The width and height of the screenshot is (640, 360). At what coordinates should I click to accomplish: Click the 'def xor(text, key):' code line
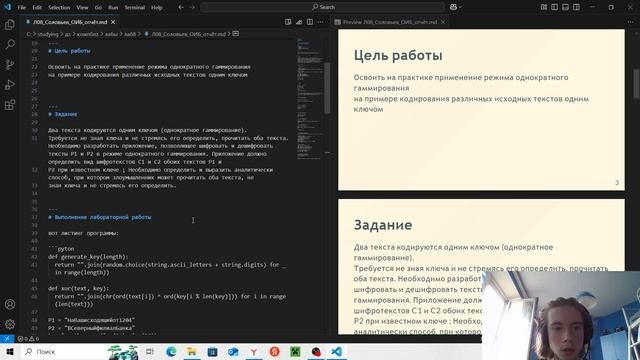click(78, 288)
